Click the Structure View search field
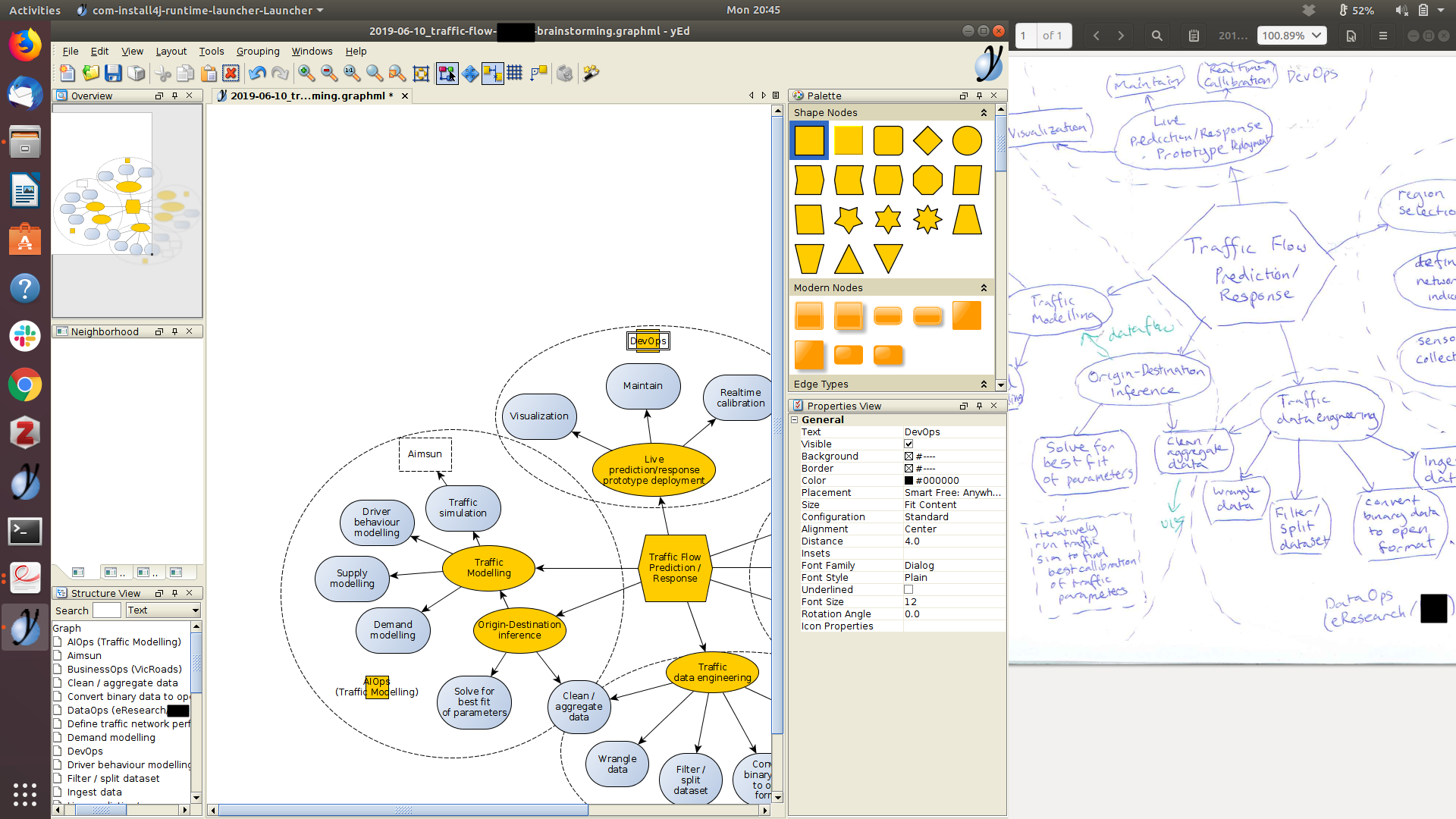 click(106, 610)
